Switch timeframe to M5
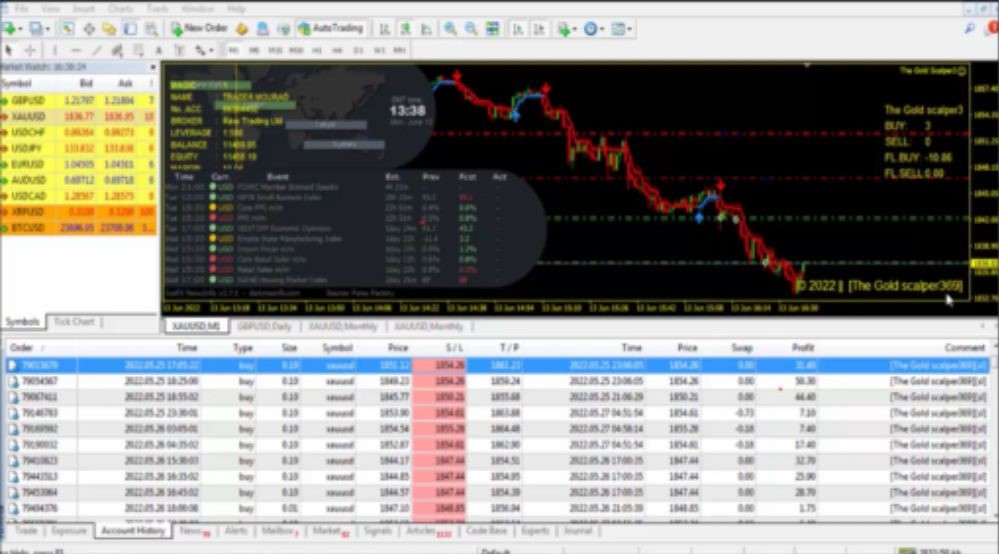 point(254,50)
